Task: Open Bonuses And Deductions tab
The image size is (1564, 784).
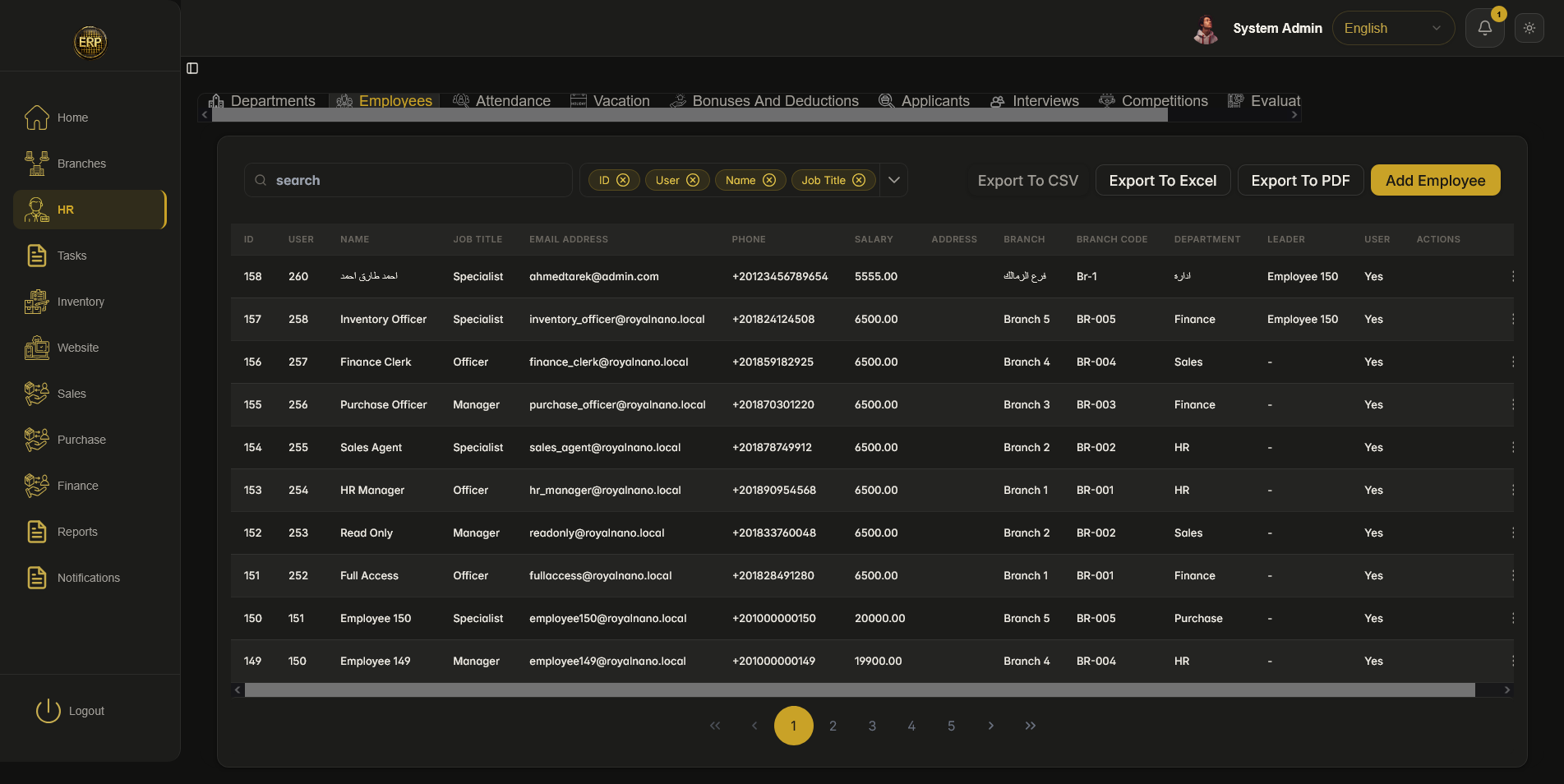Action: point(764,101)
